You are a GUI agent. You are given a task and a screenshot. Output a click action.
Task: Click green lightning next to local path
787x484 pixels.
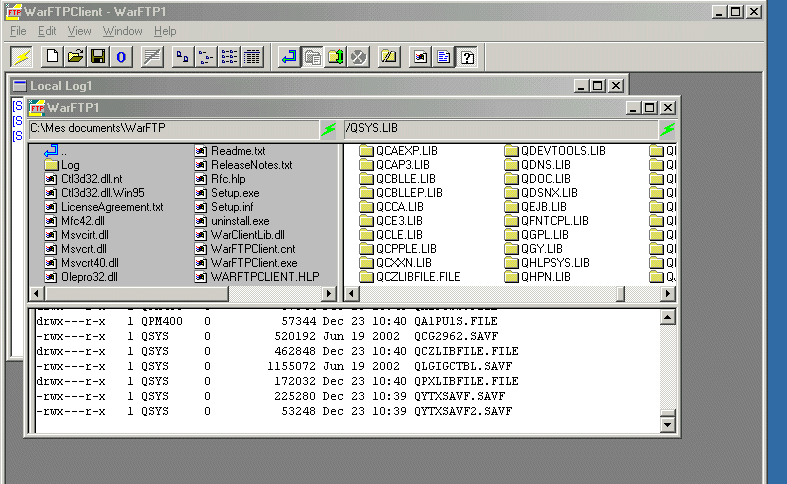pos(329,130)
